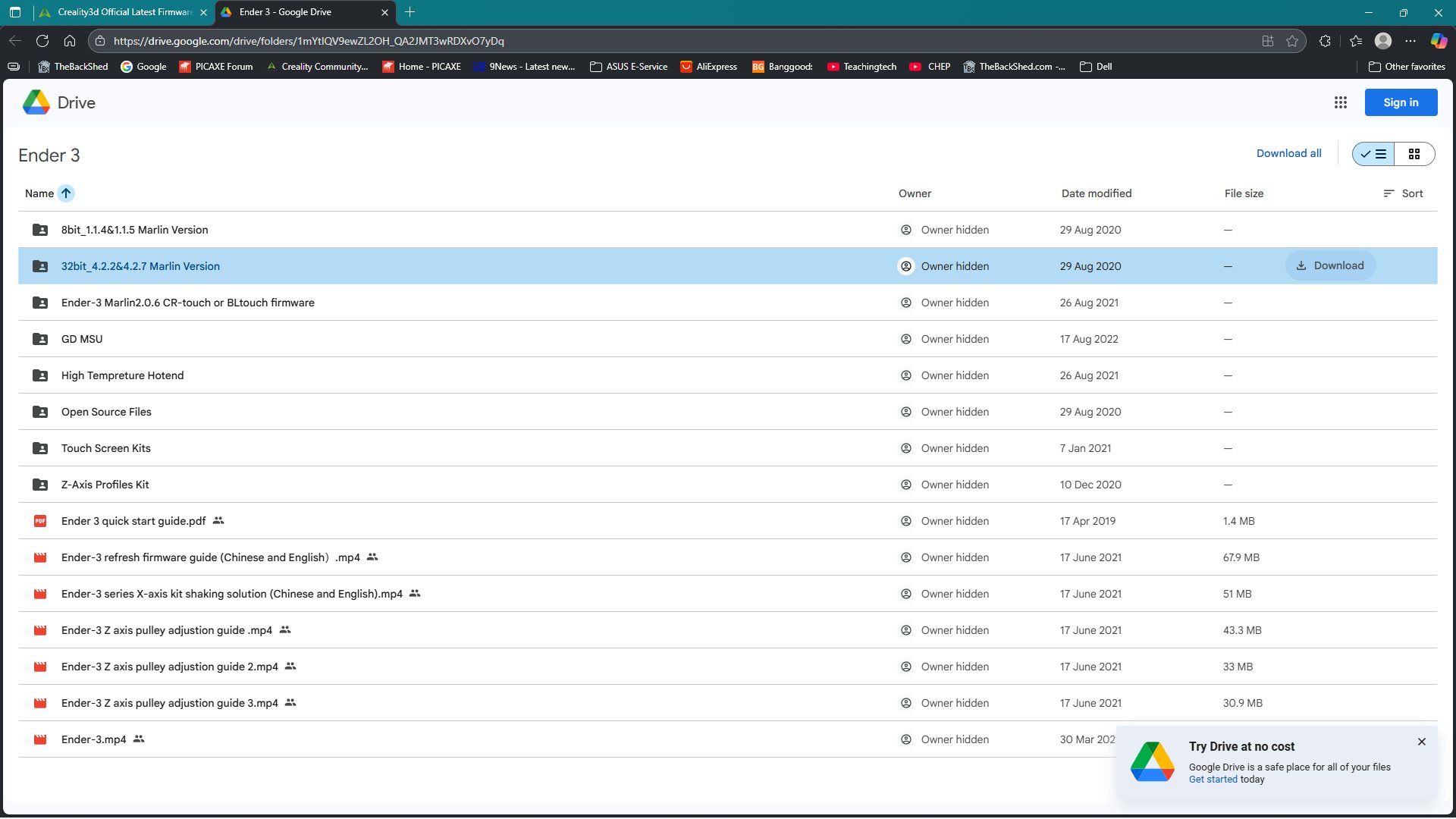Close the Try Drive at no cost popup
The width and height of the screenshot is (1456, 819).
pyautogui.click(x=1421, y=742)
